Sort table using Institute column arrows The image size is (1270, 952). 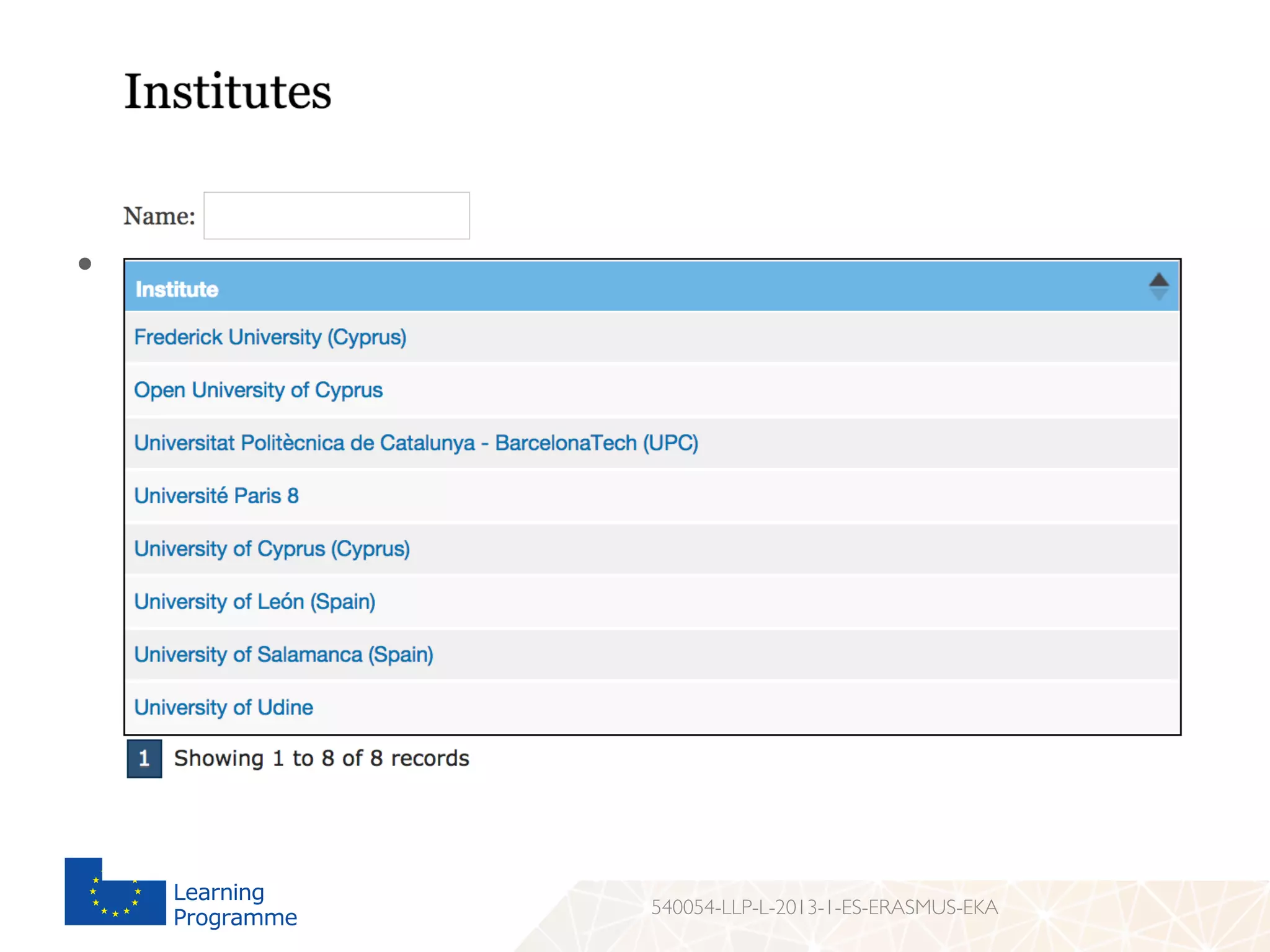click(x=1158, y=287)
